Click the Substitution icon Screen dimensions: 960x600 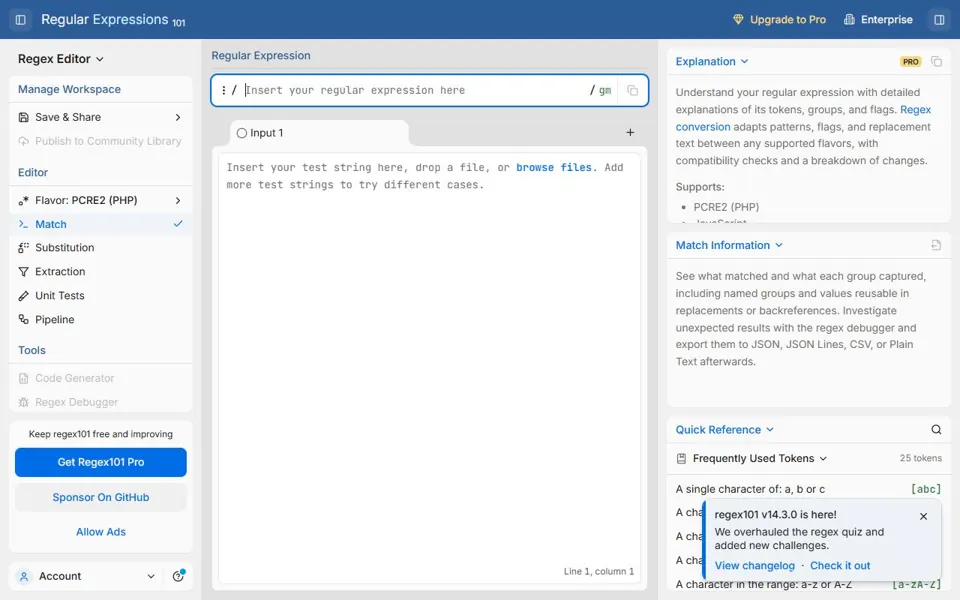point(23,247)
